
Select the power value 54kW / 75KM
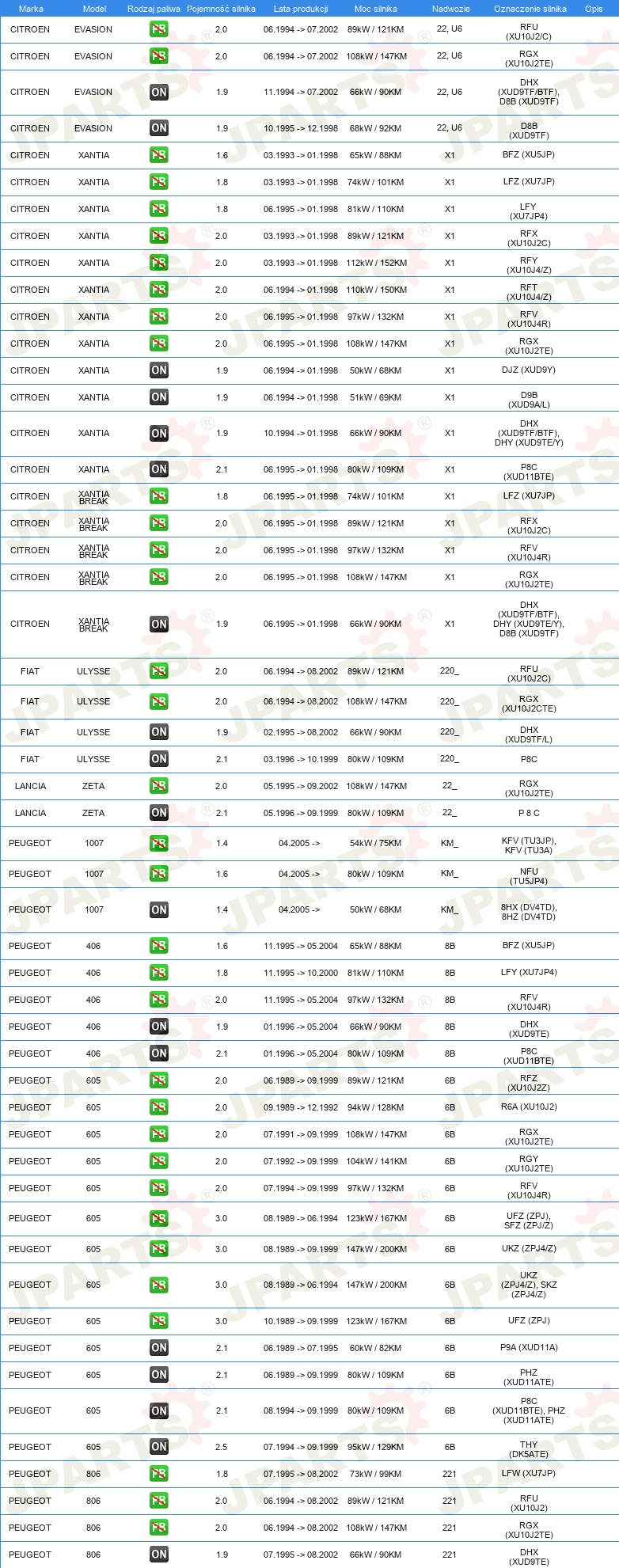coord(376,843)
